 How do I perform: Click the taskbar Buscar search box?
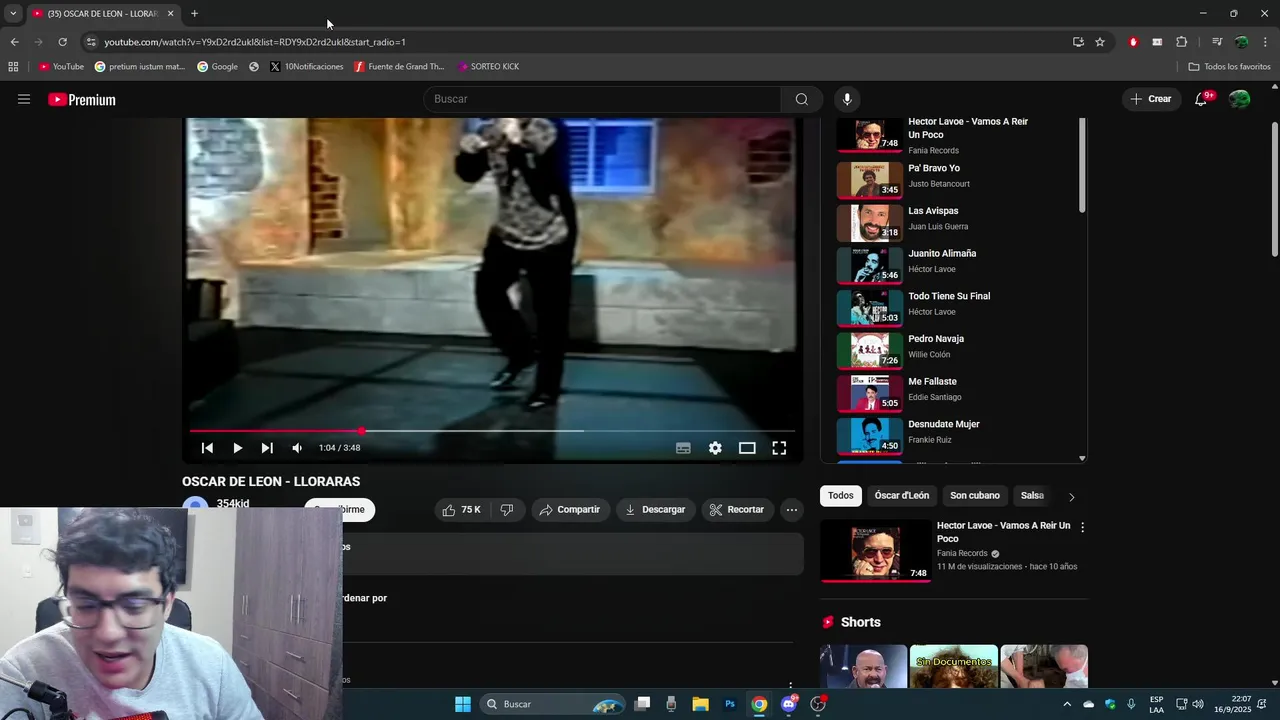tap(552, 704)
